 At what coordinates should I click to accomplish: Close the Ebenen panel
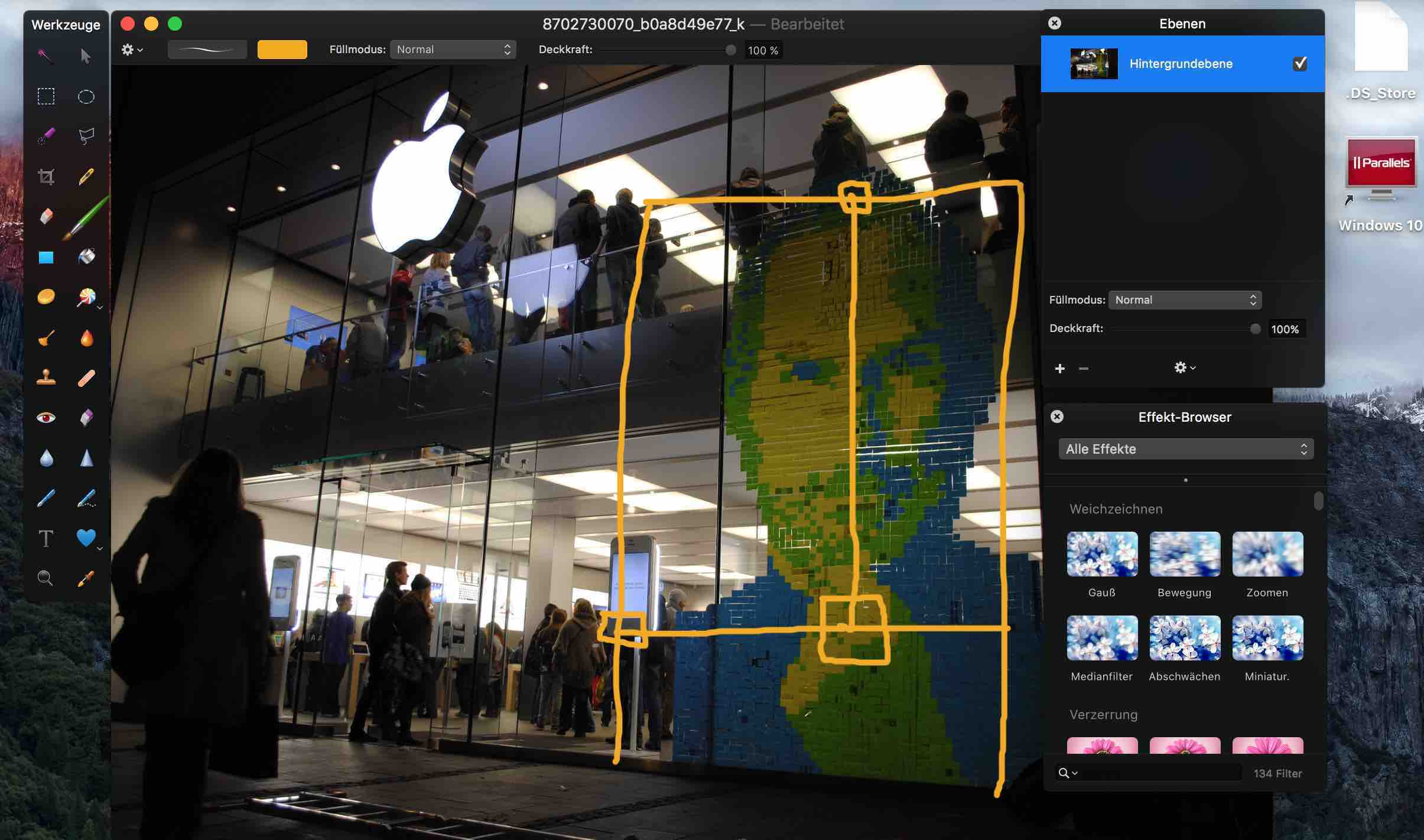point(1054,23)
